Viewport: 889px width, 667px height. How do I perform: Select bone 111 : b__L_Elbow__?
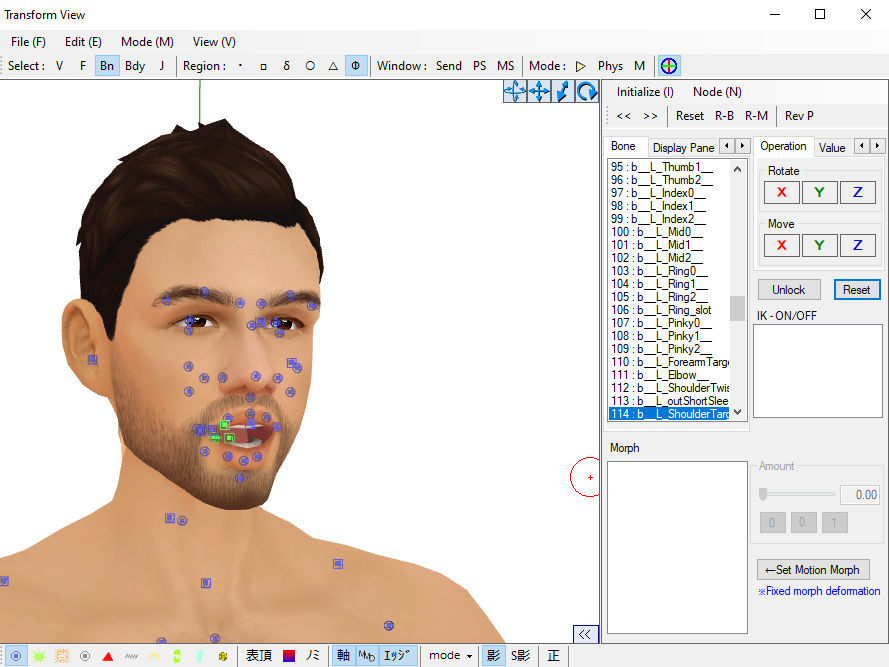(669, 375)
